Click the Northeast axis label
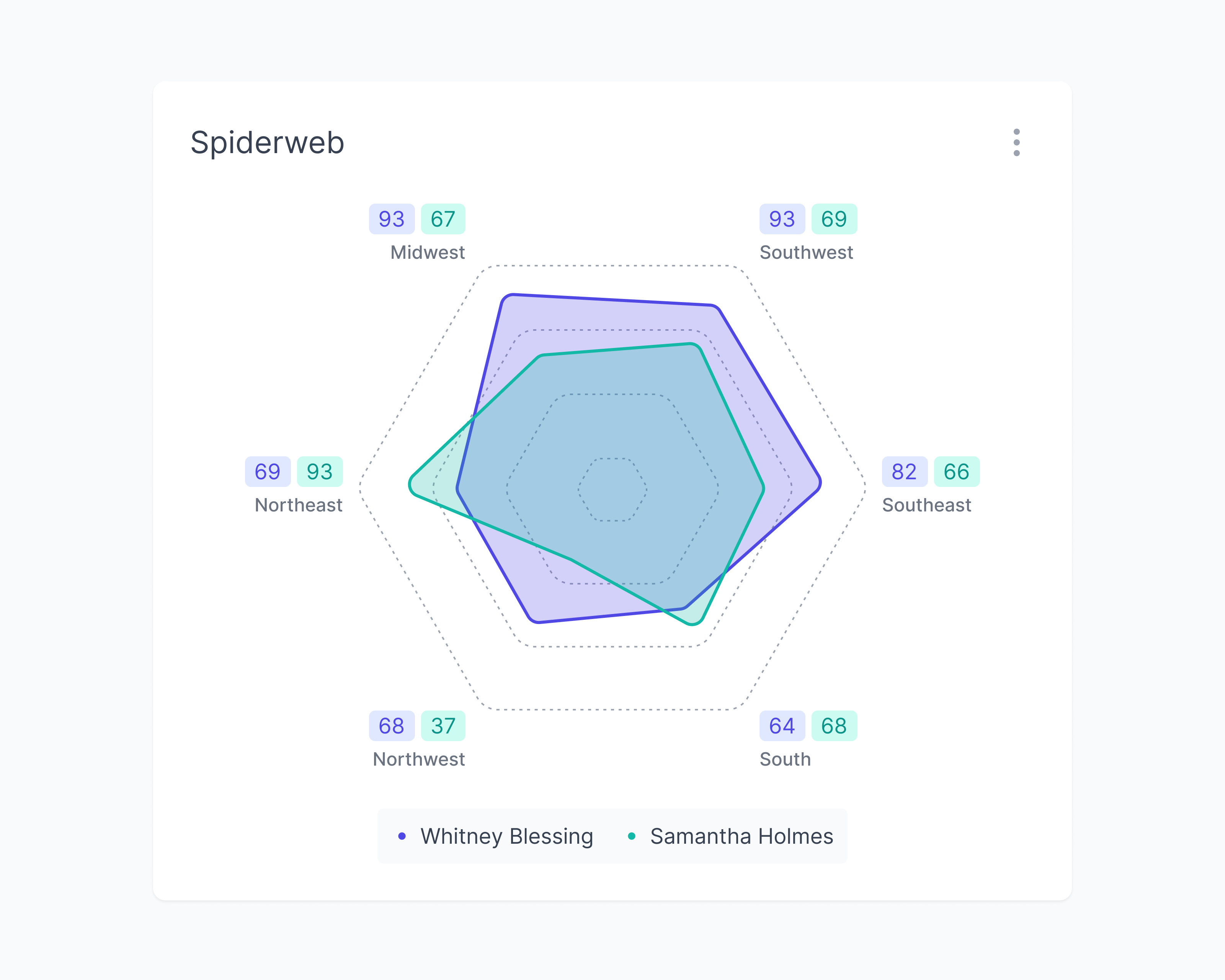Screen dimensions: 1225x980 point(298,505)
